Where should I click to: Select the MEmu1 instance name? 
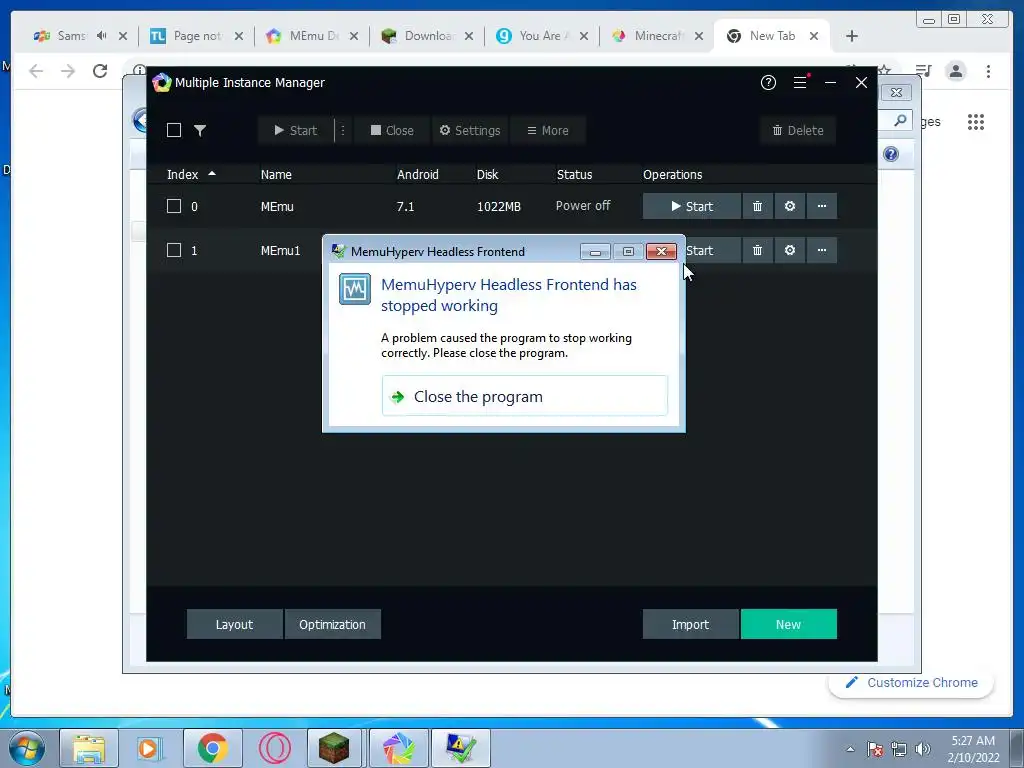(280, 250)
